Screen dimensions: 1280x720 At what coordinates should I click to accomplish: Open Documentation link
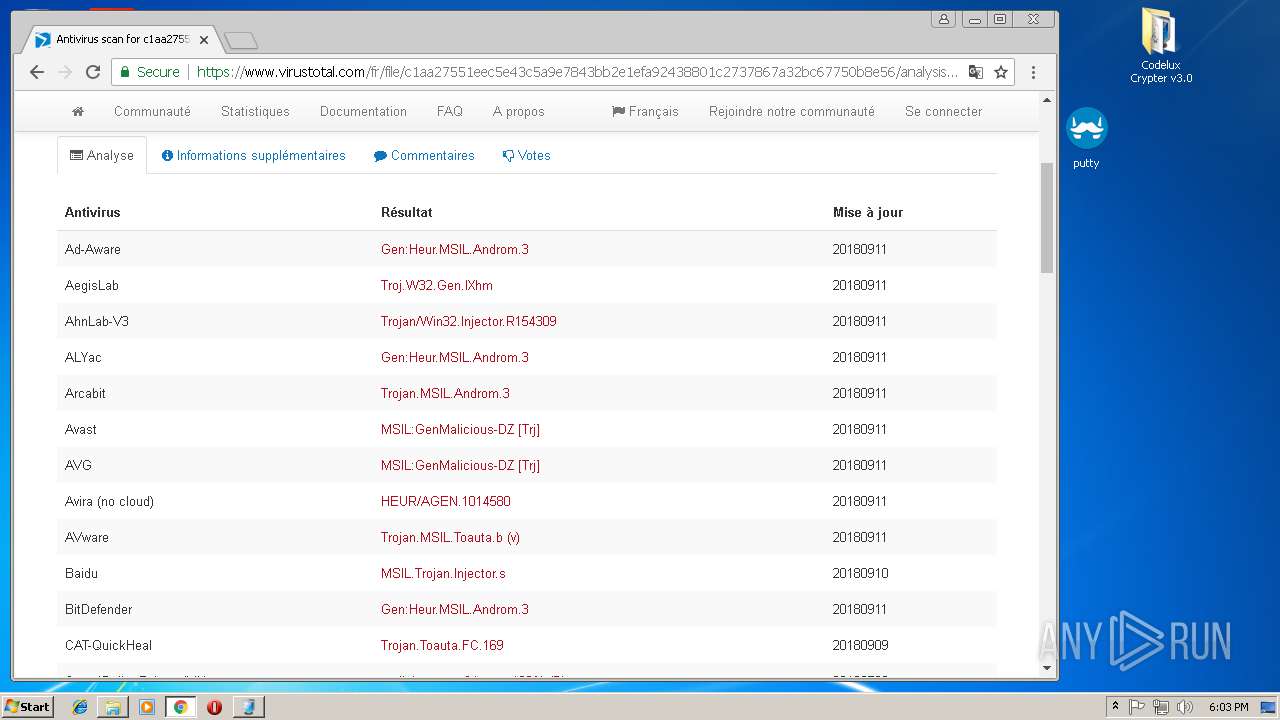pos(363,111)
